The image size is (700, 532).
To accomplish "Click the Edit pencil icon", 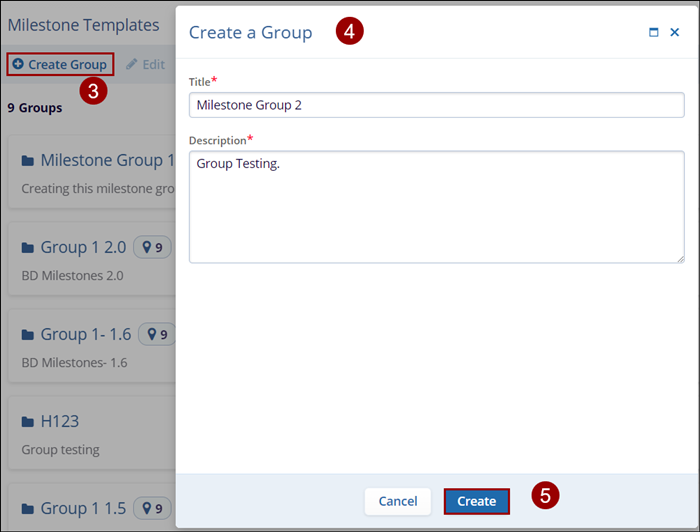I will 132,64.
